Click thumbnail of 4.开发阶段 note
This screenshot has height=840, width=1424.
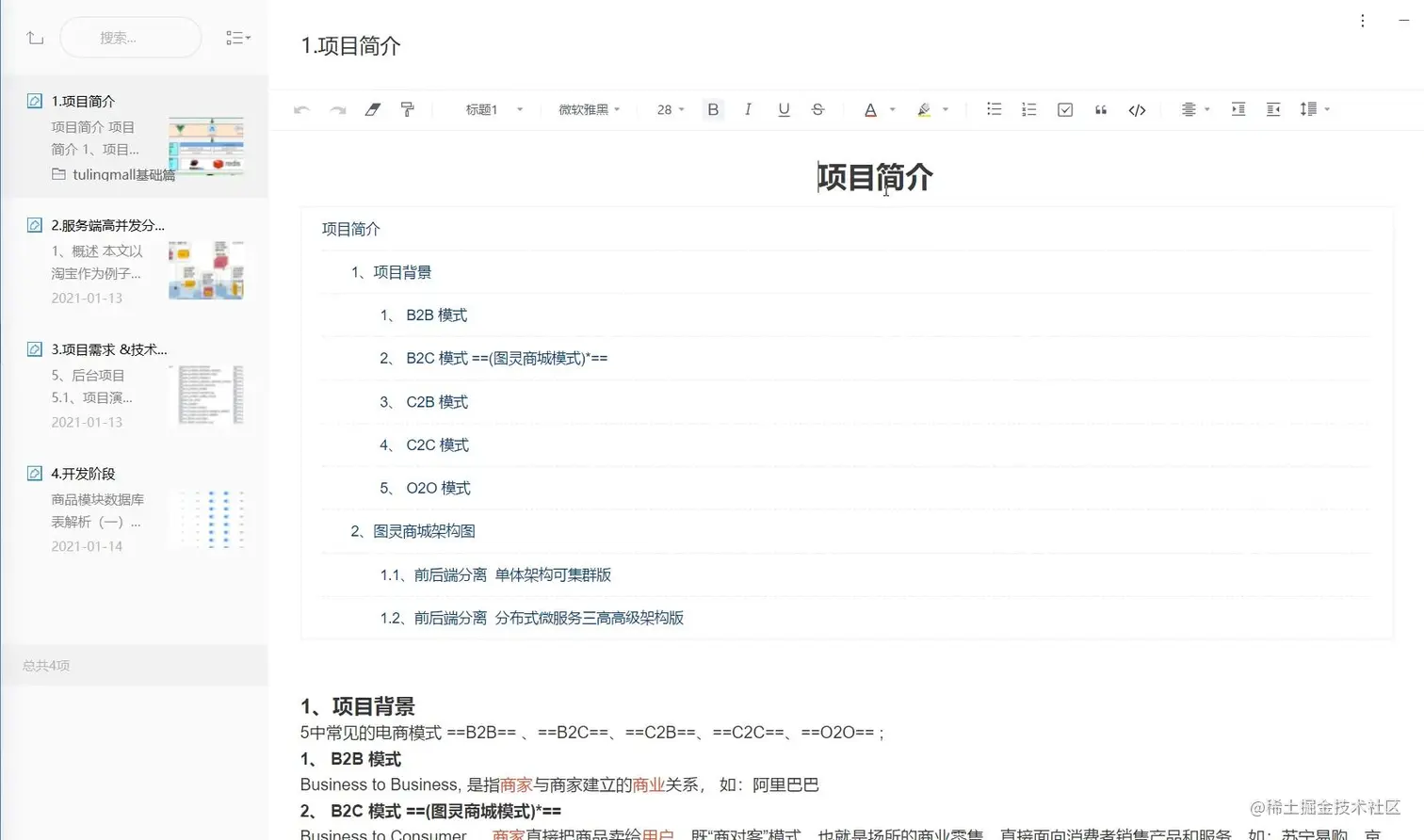tap(206, 519)
